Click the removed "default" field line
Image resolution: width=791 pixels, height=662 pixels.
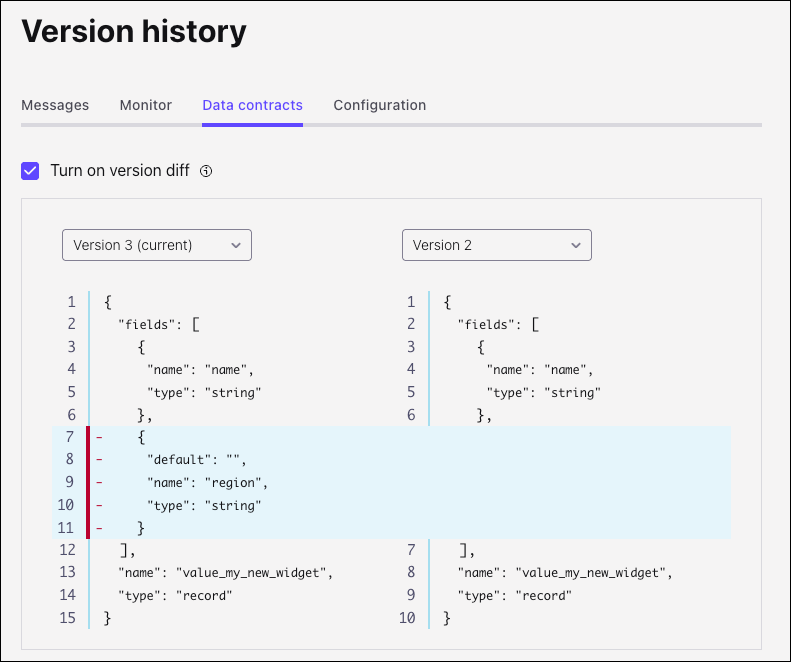pyautogui.click(x=196, y=460)
